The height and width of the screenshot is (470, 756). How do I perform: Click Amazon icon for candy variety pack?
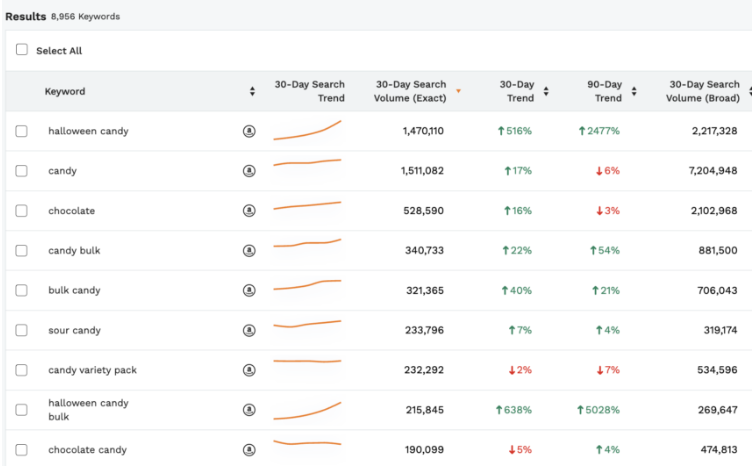point(249,370)
